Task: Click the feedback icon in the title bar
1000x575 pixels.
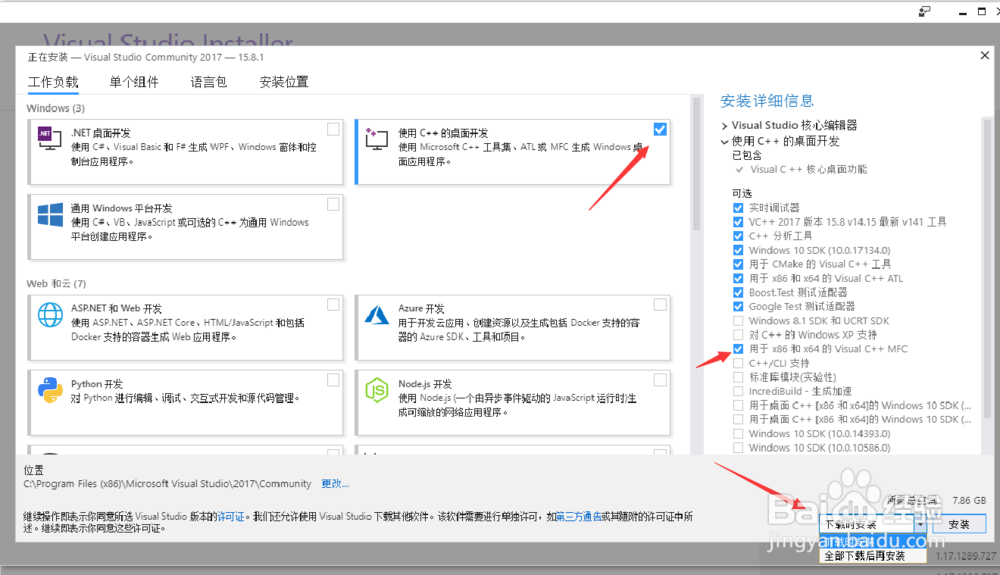Action: [x=924, y=11]
